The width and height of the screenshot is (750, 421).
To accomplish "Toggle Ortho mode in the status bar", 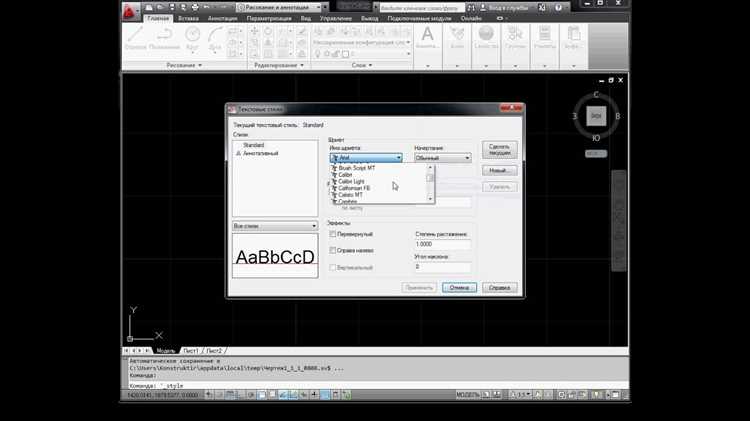I will (241, 395).
